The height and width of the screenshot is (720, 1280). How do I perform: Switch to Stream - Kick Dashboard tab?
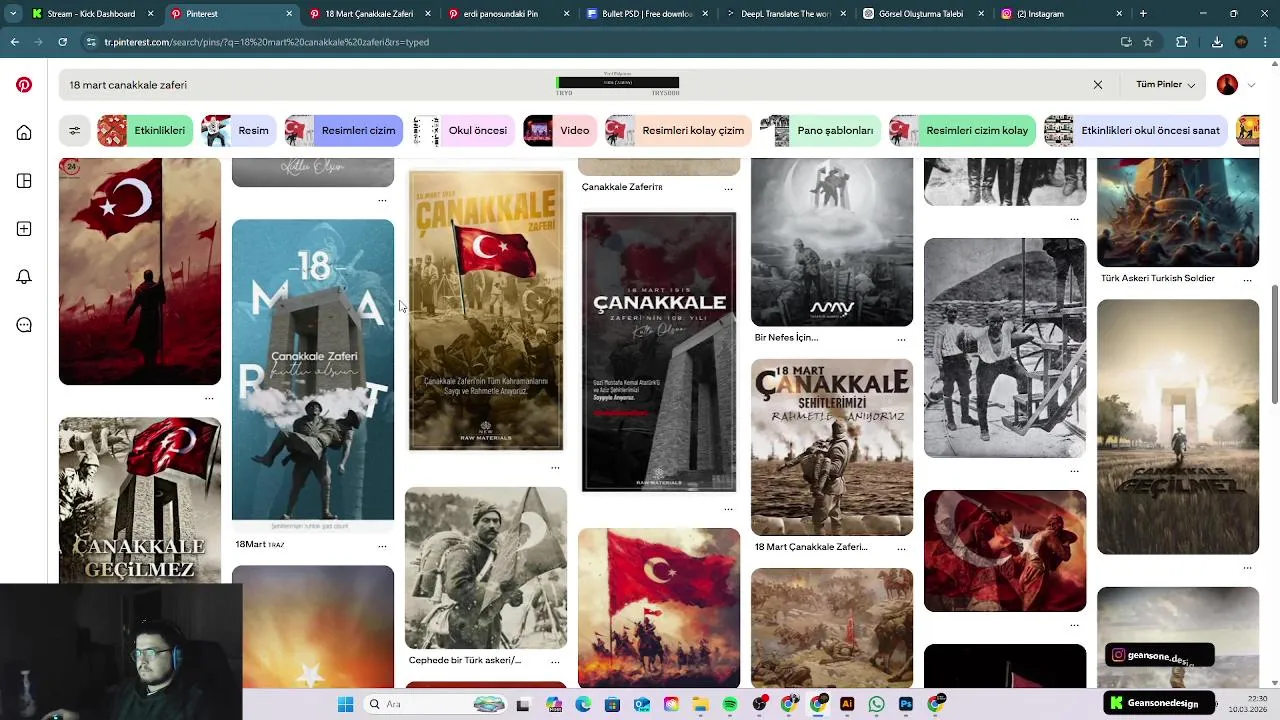coord(91,14)
